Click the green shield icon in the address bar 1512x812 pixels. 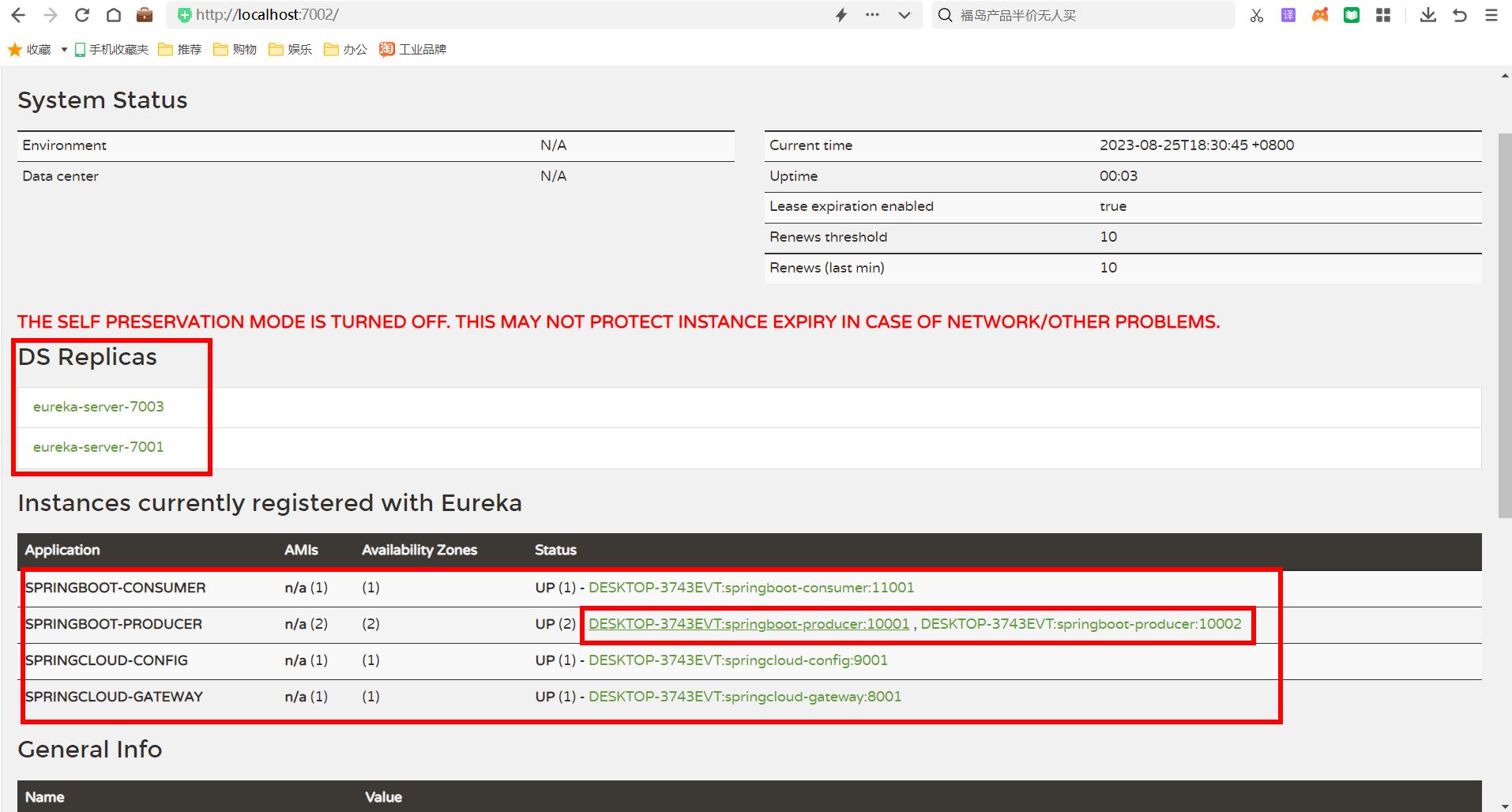tap(184, 15)
